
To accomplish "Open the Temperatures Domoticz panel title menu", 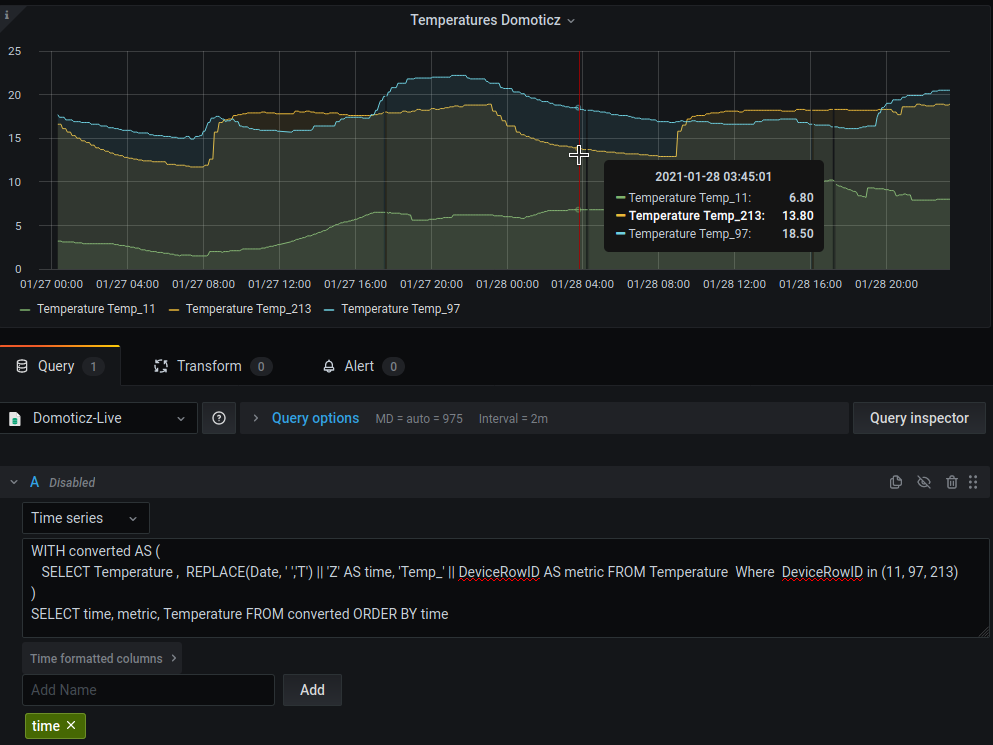I will pyautogui.click(x=493, y=20).
